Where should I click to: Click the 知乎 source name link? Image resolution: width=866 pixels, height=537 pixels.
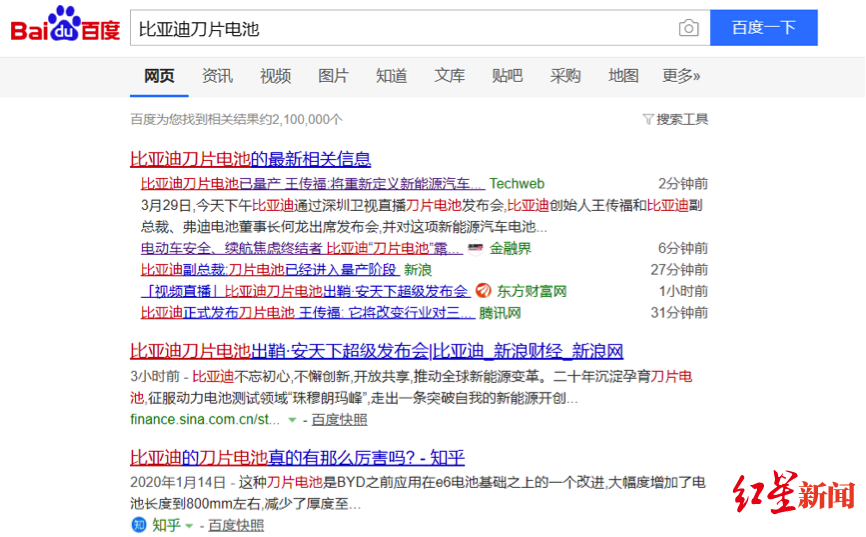click(167, 525)
